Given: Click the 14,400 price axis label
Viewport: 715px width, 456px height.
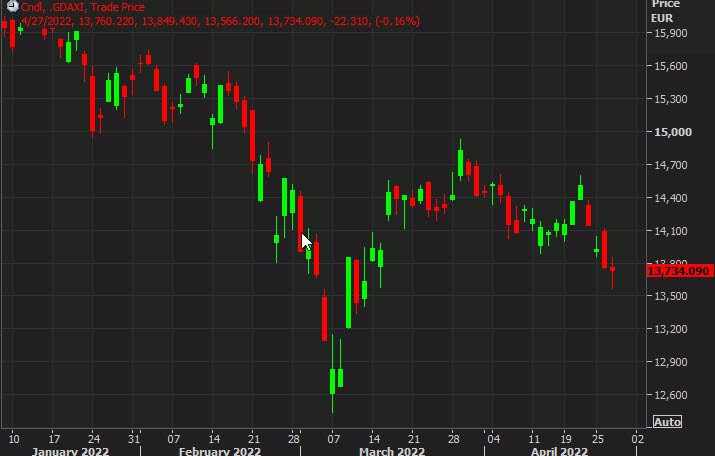Looking at the screenshot, I should (x=670, y=198).
